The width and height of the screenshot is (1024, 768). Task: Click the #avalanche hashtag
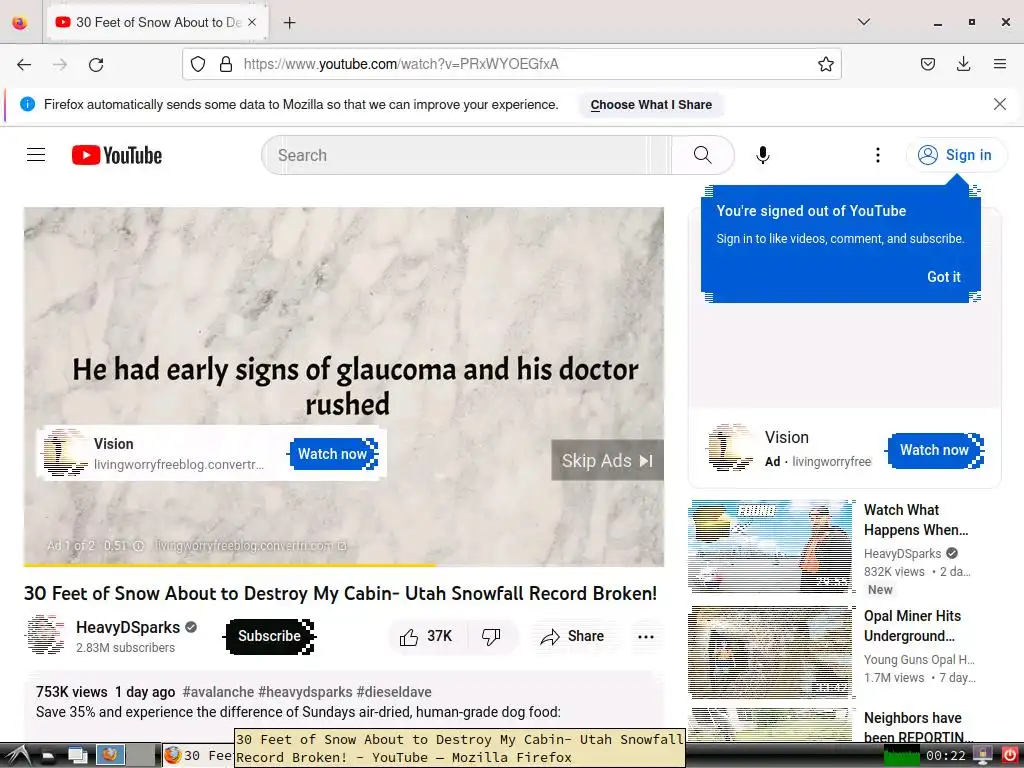pos(218,692)
